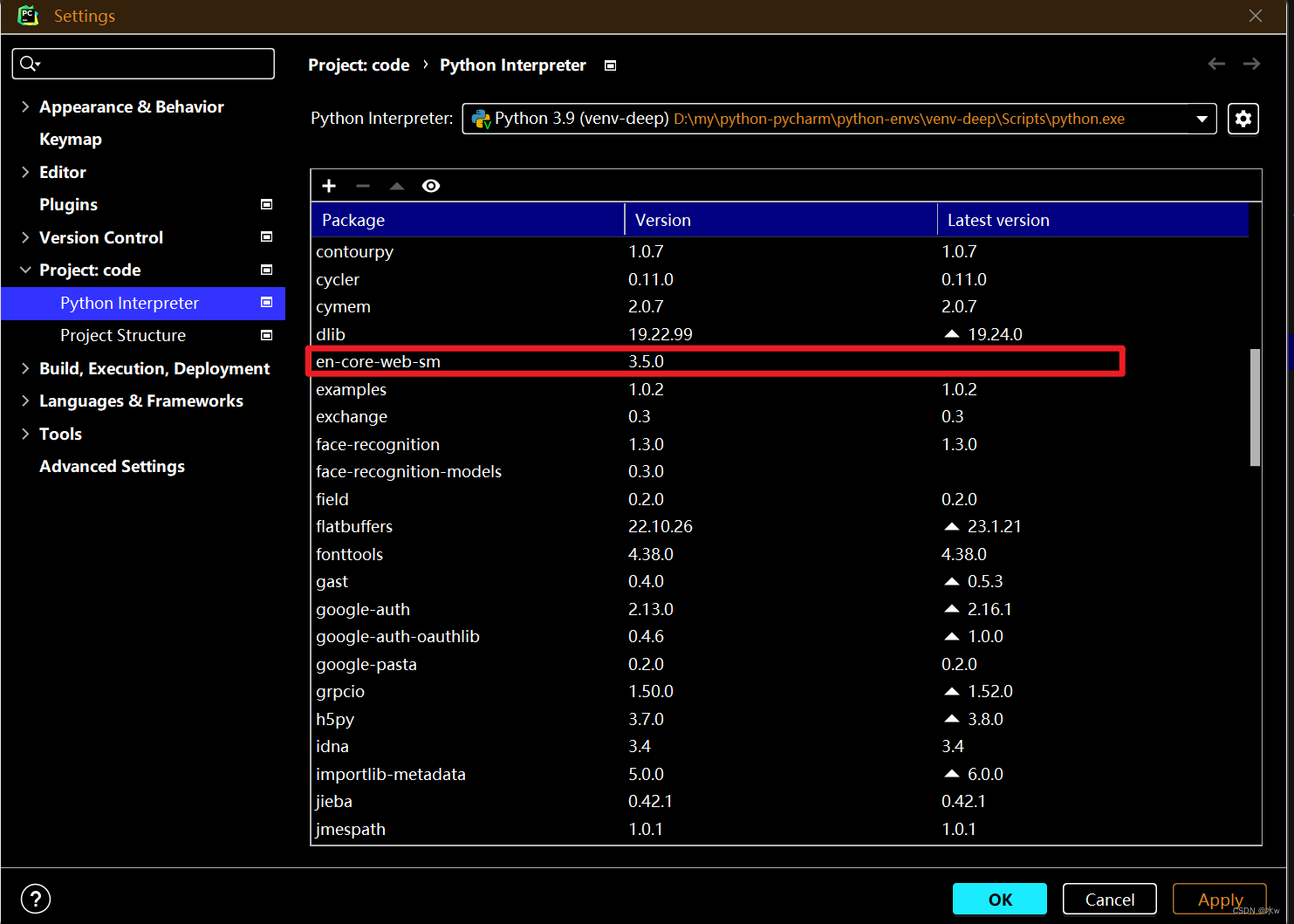Navigate forward with the right arrow icon
1294x924 pixels.
click(x=1251, y=64)
